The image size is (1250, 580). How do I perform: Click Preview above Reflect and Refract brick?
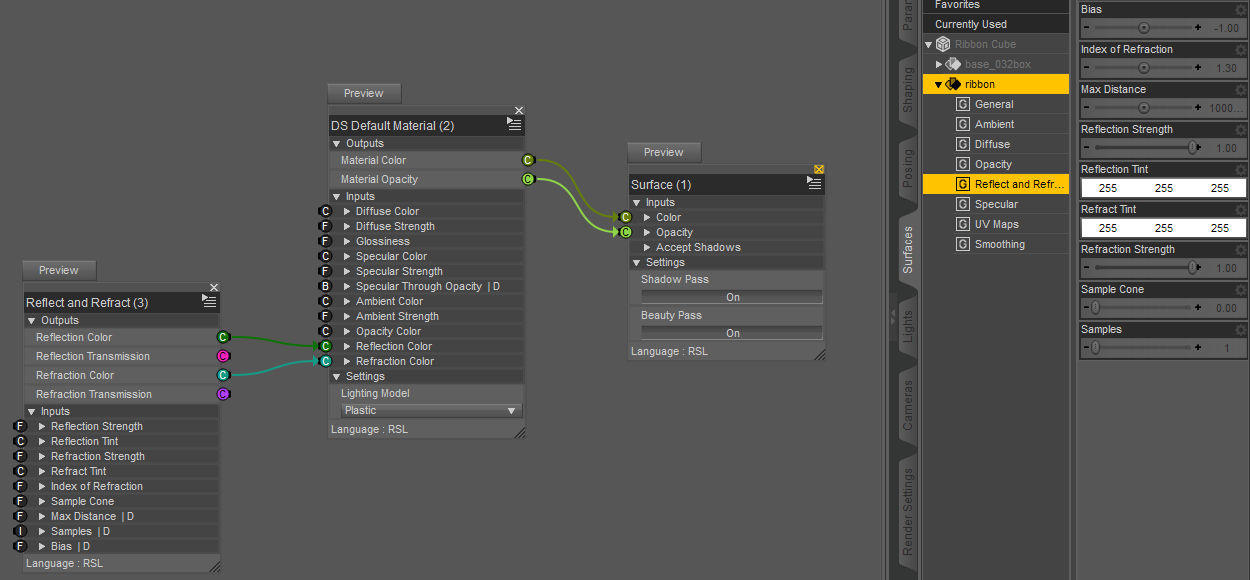[x=59, y=270]
